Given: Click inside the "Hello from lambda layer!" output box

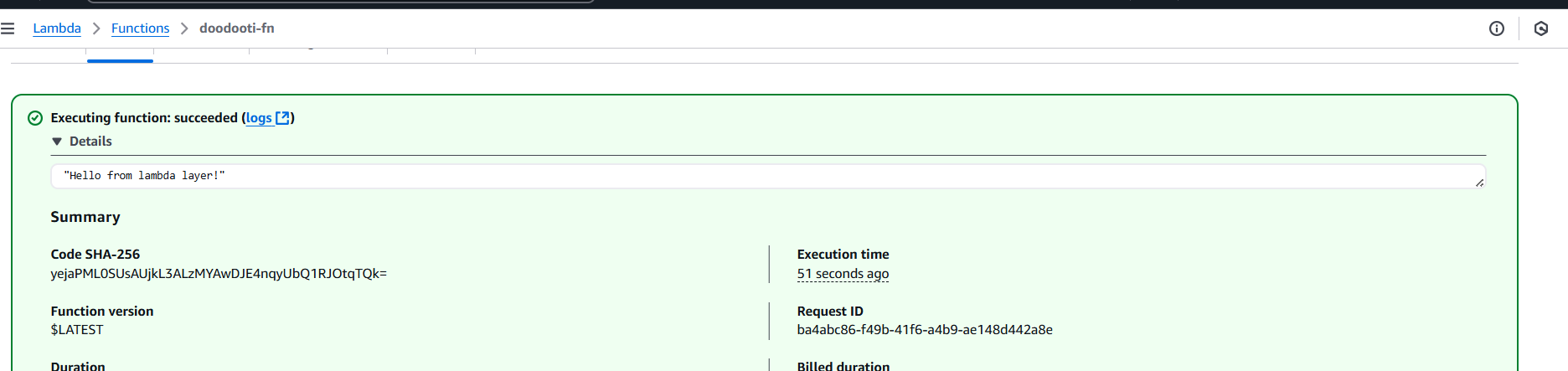Looking at the screenshot, I should point(768,176).
